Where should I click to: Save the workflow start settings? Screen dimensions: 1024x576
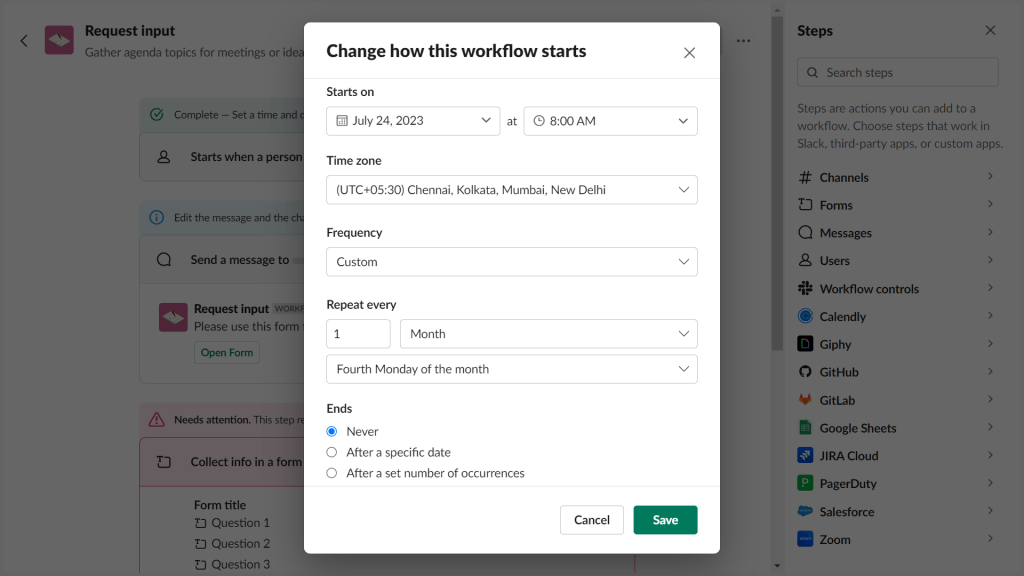click(x=665, y=520)
